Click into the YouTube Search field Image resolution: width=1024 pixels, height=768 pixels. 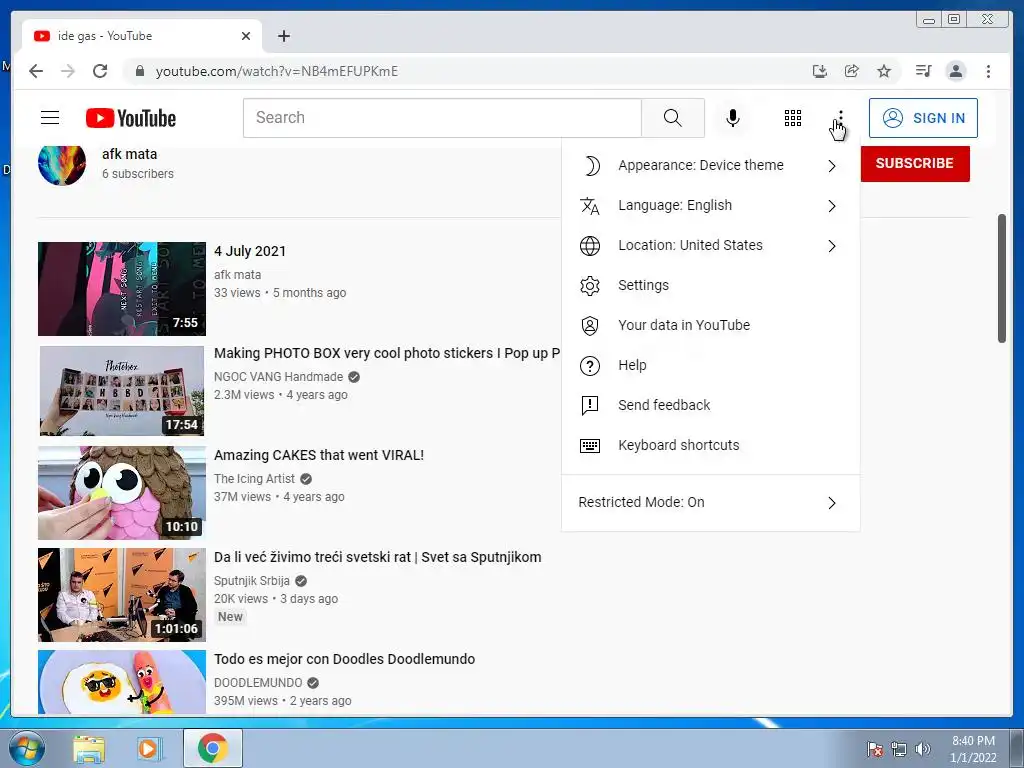[443, 118]
